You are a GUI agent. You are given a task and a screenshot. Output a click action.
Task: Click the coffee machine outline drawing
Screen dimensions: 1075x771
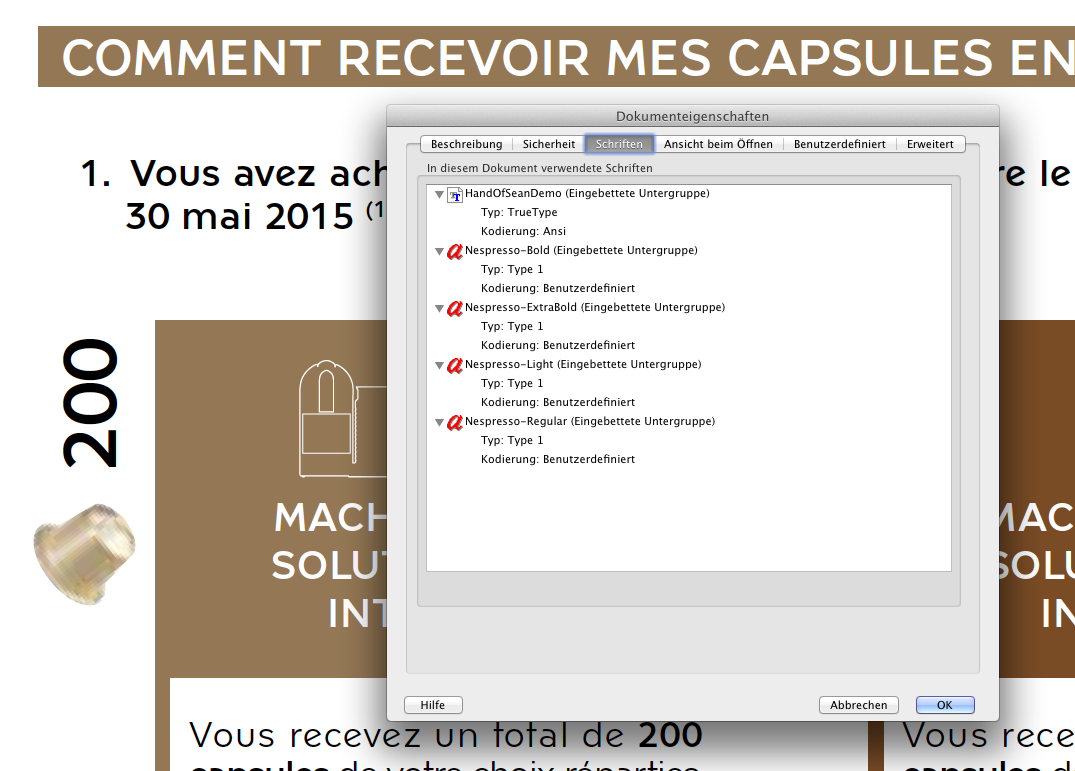point(342,419)
